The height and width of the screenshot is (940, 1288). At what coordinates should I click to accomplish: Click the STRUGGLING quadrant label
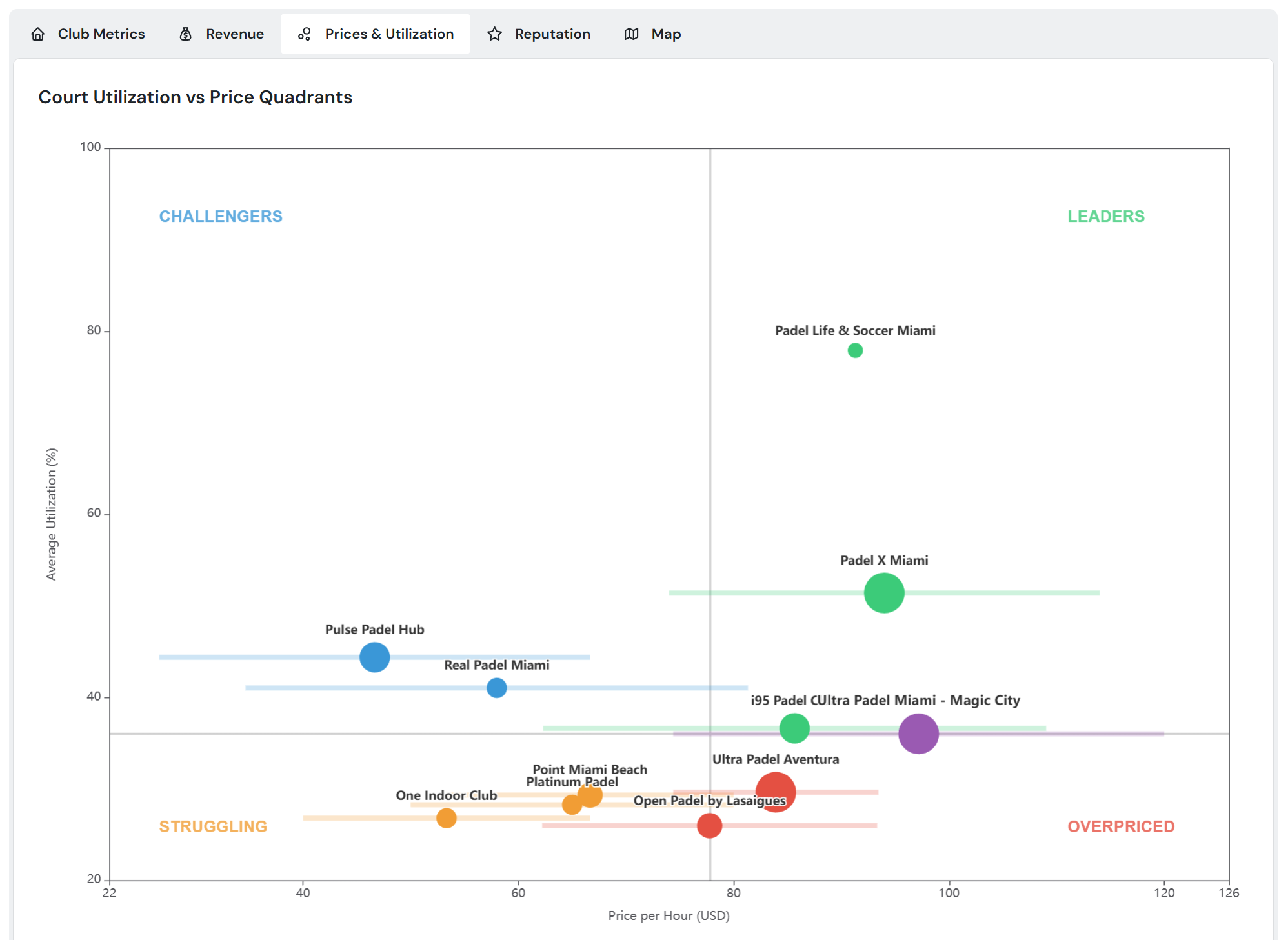pos(213,826)
